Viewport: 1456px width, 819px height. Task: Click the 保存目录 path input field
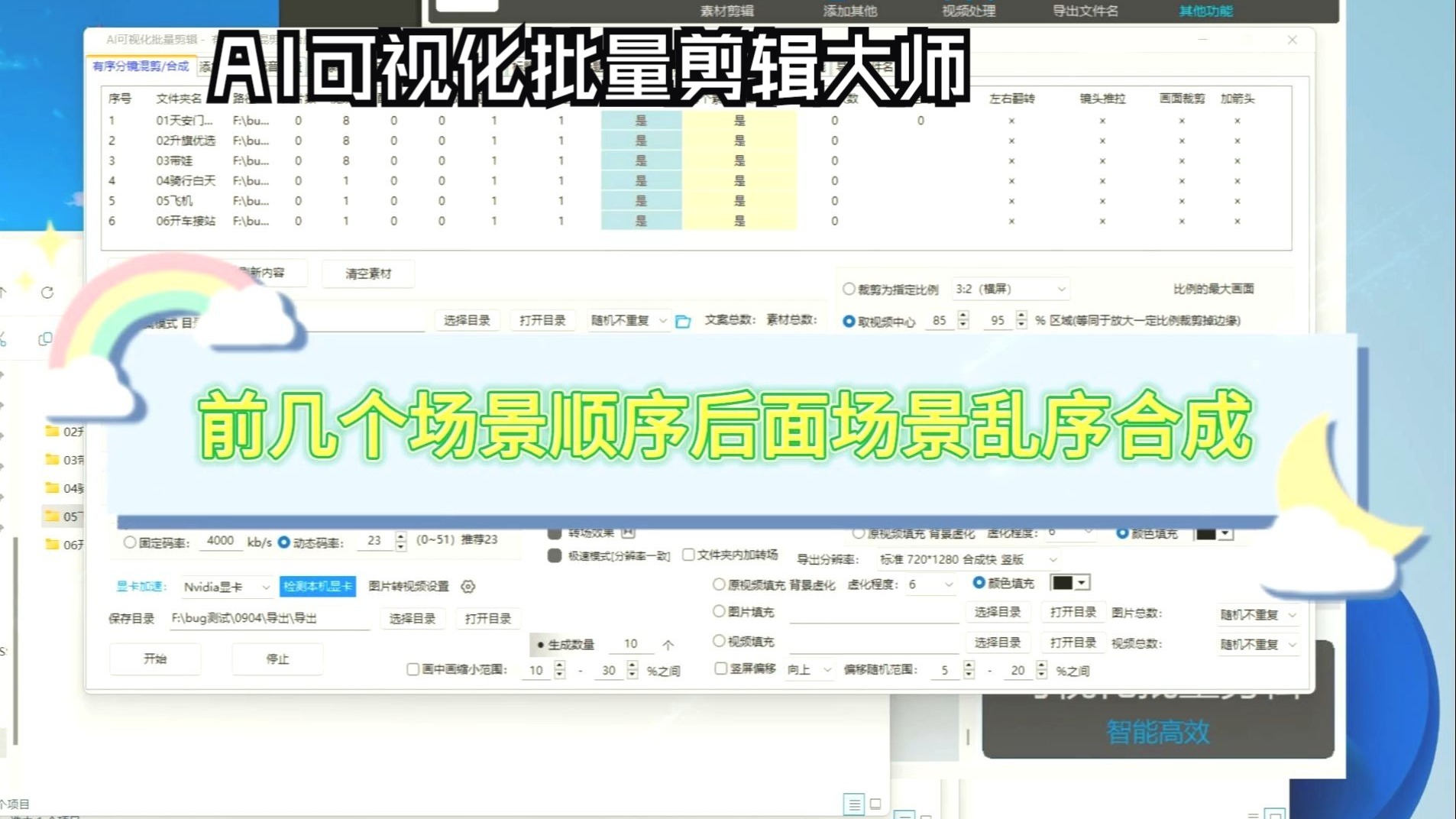(269, 618)
